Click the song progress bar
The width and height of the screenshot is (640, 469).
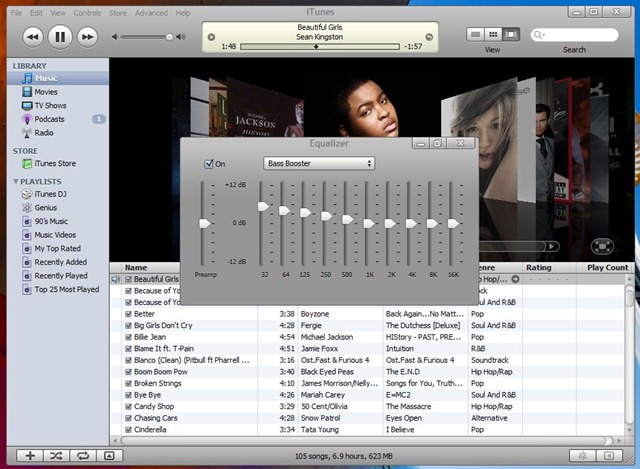pyautogui.click(x=320, y=47)
